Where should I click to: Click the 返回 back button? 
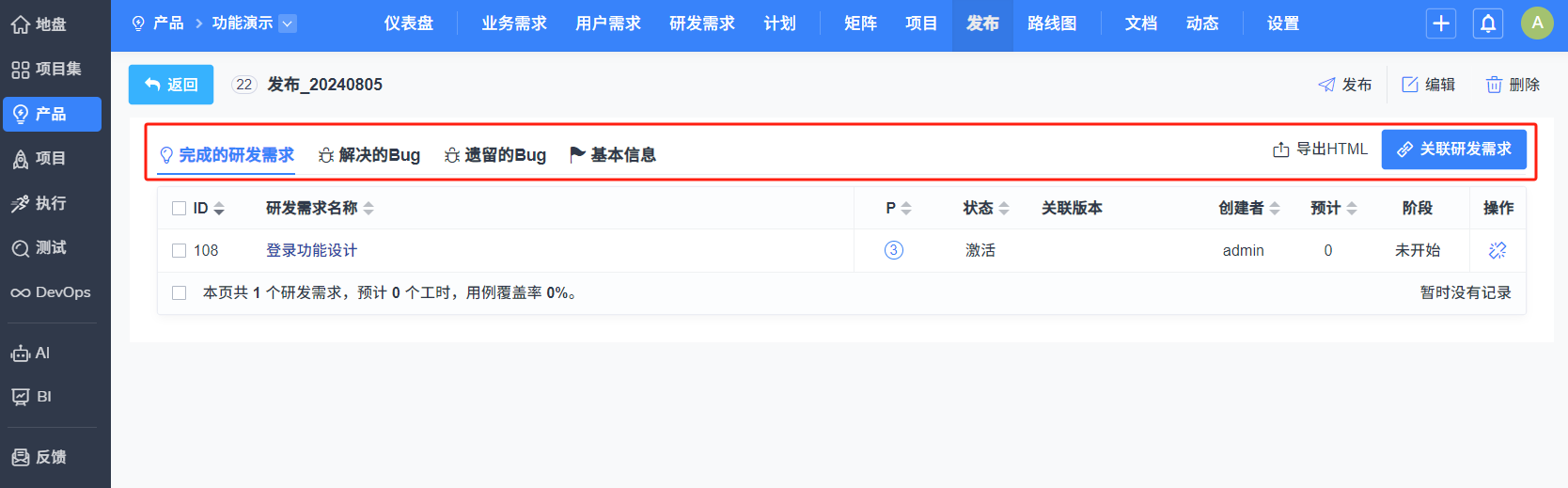coord(171,85)
